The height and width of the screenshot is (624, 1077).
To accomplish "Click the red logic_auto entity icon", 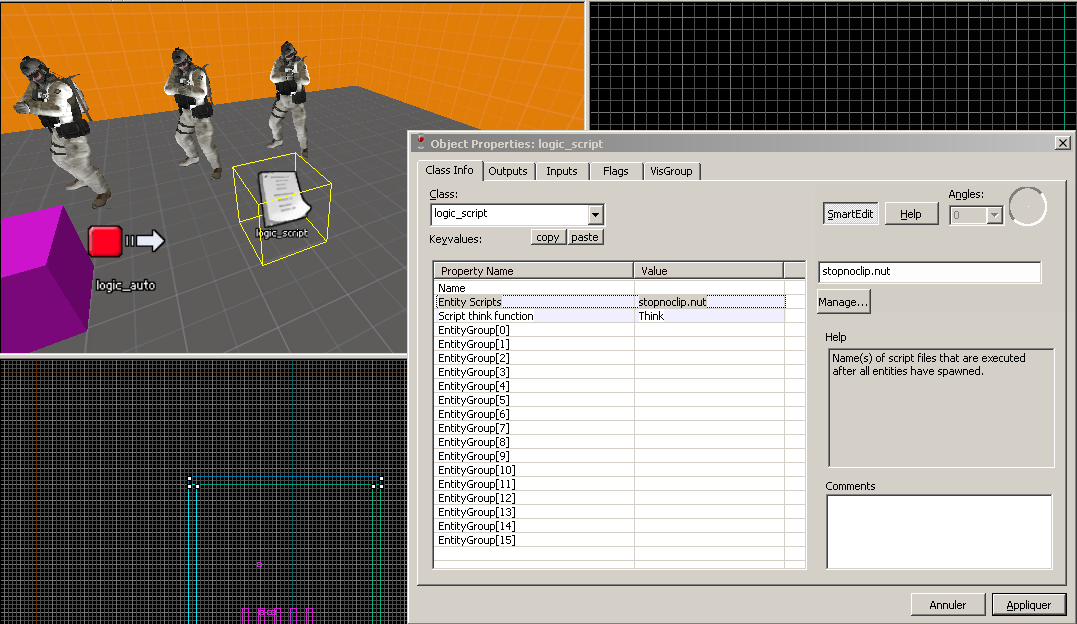I will point(105,241).
